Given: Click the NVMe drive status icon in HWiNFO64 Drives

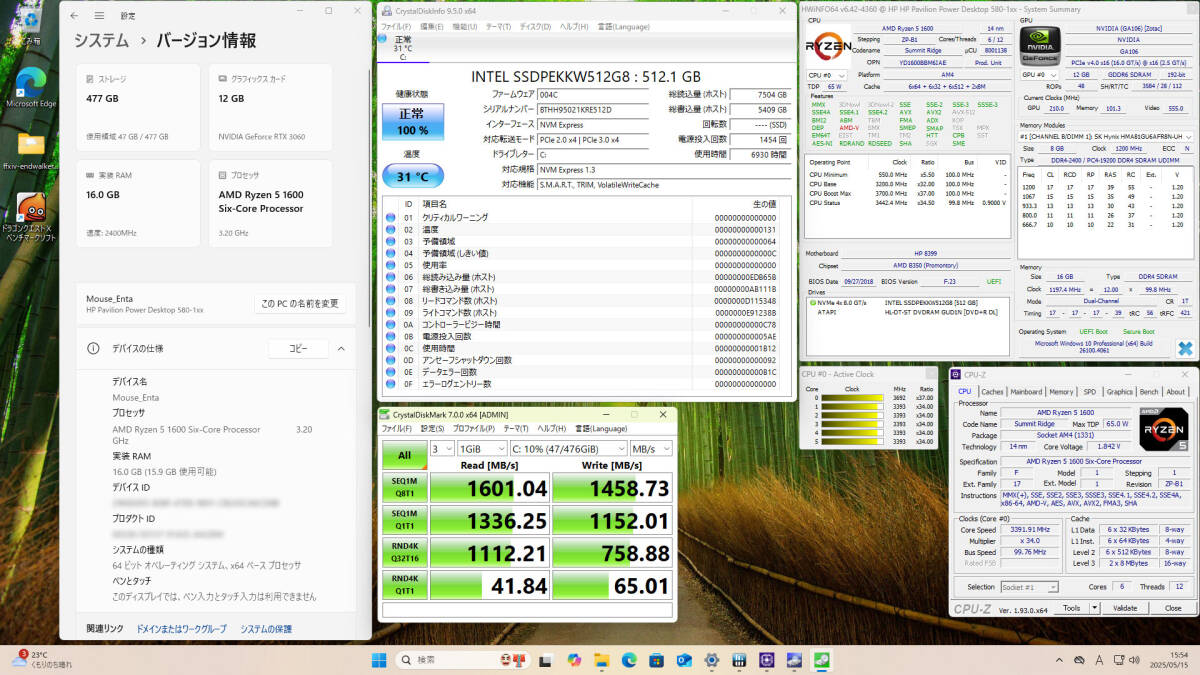Looking at the screenshot, I should coord(812,301).
